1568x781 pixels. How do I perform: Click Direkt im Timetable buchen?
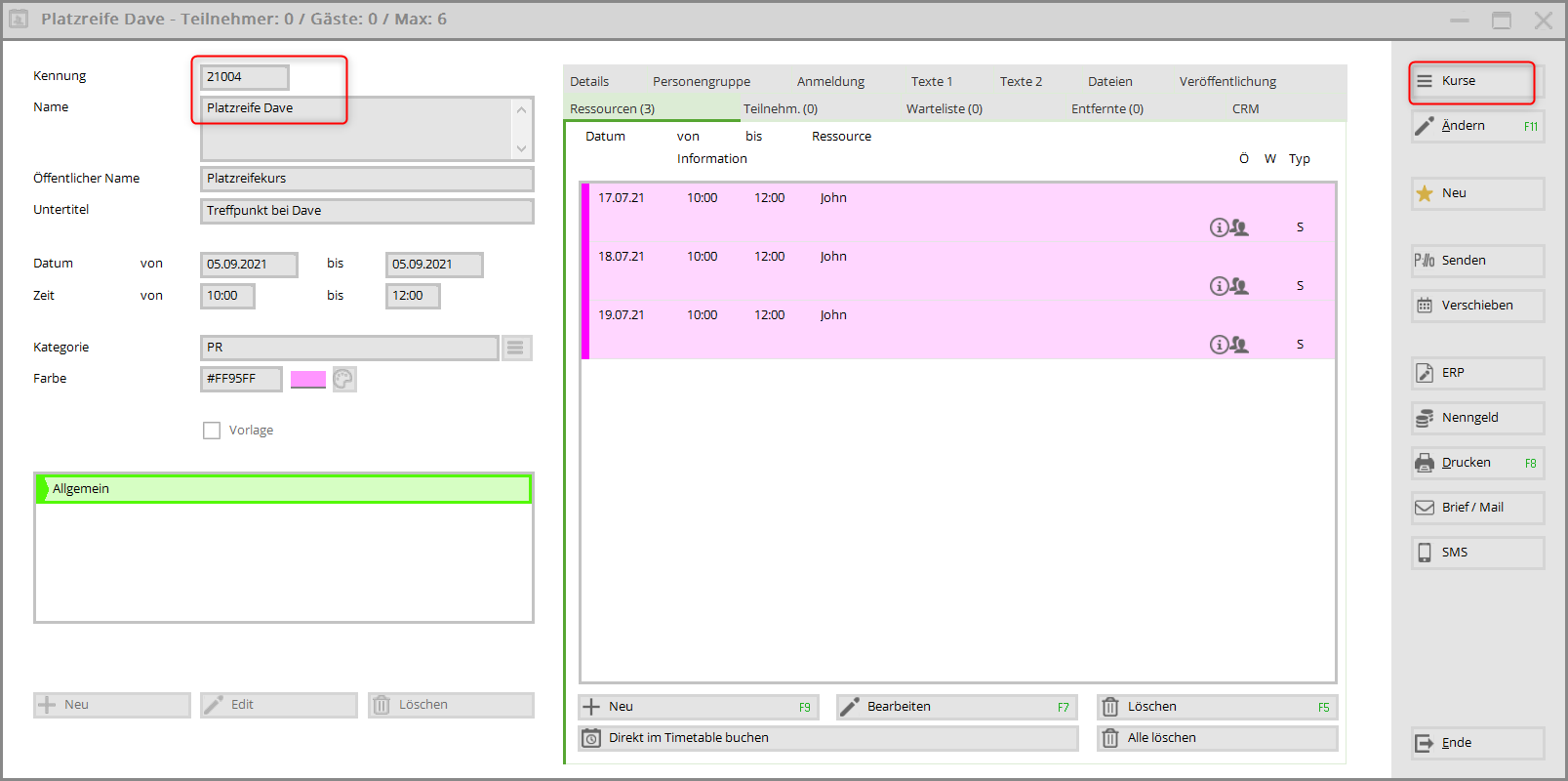click(x=827, y=738)
